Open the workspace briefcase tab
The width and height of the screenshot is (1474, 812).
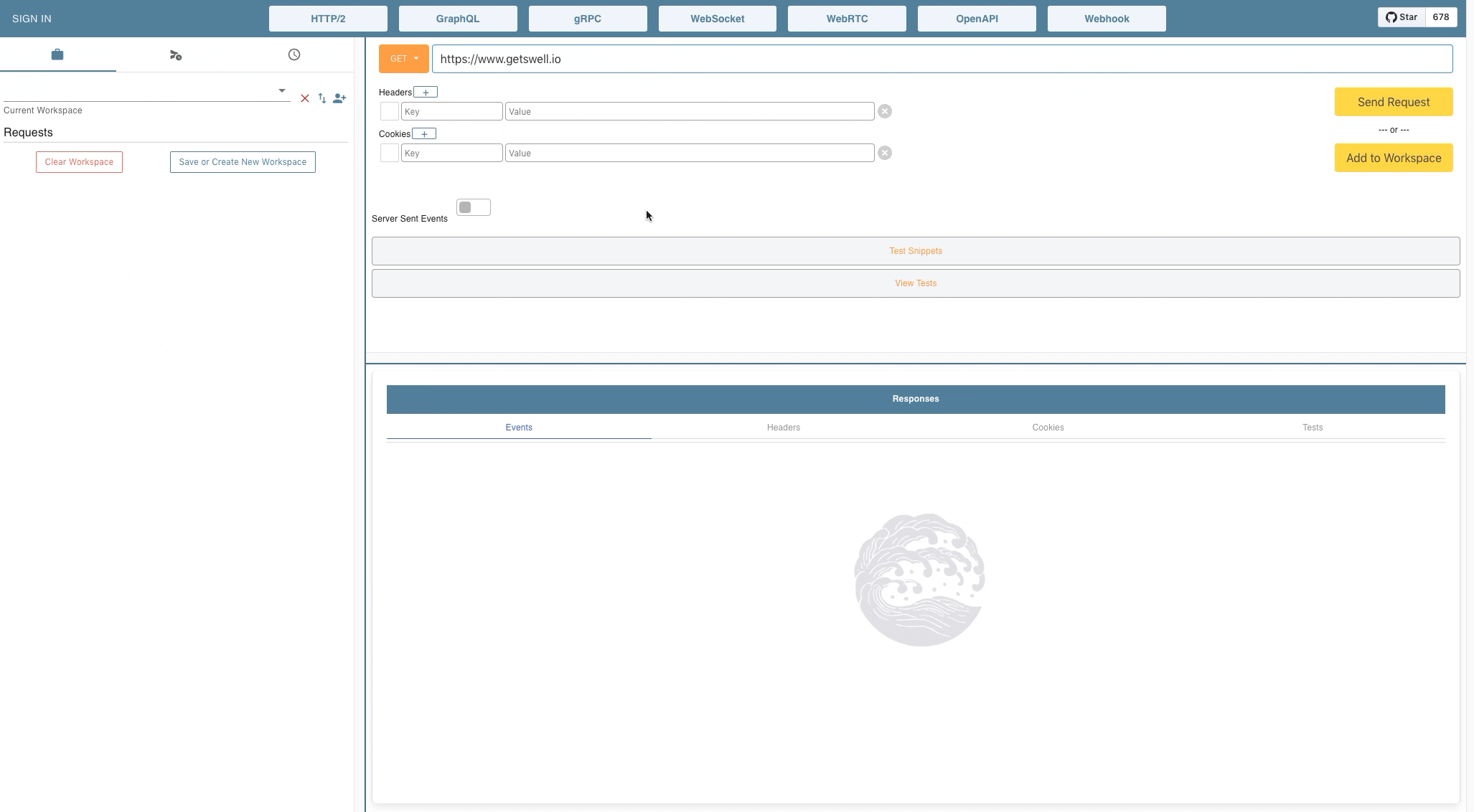(x=57, y=55)
